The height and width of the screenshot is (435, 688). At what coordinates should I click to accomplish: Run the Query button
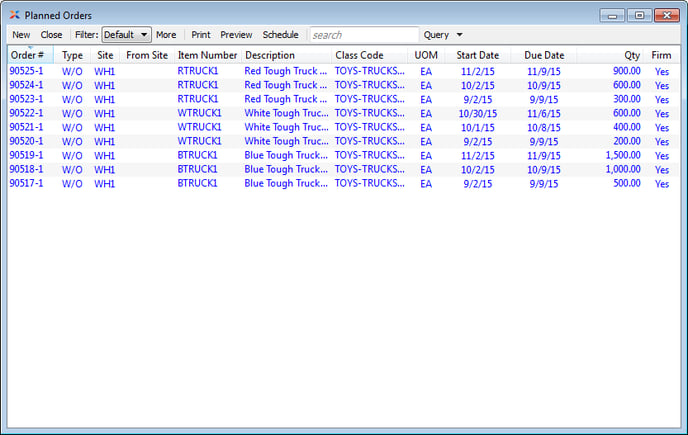[x=436, y=35]
